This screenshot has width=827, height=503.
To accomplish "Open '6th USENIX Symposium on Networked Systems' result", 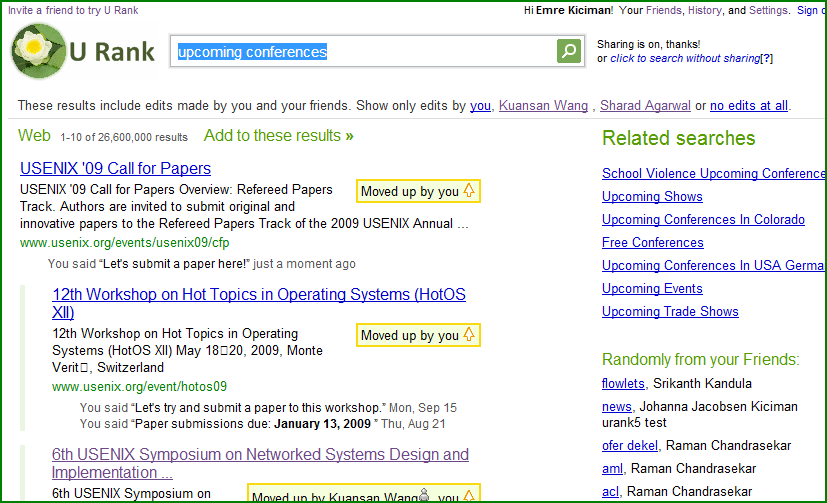I will pos(260,463).
